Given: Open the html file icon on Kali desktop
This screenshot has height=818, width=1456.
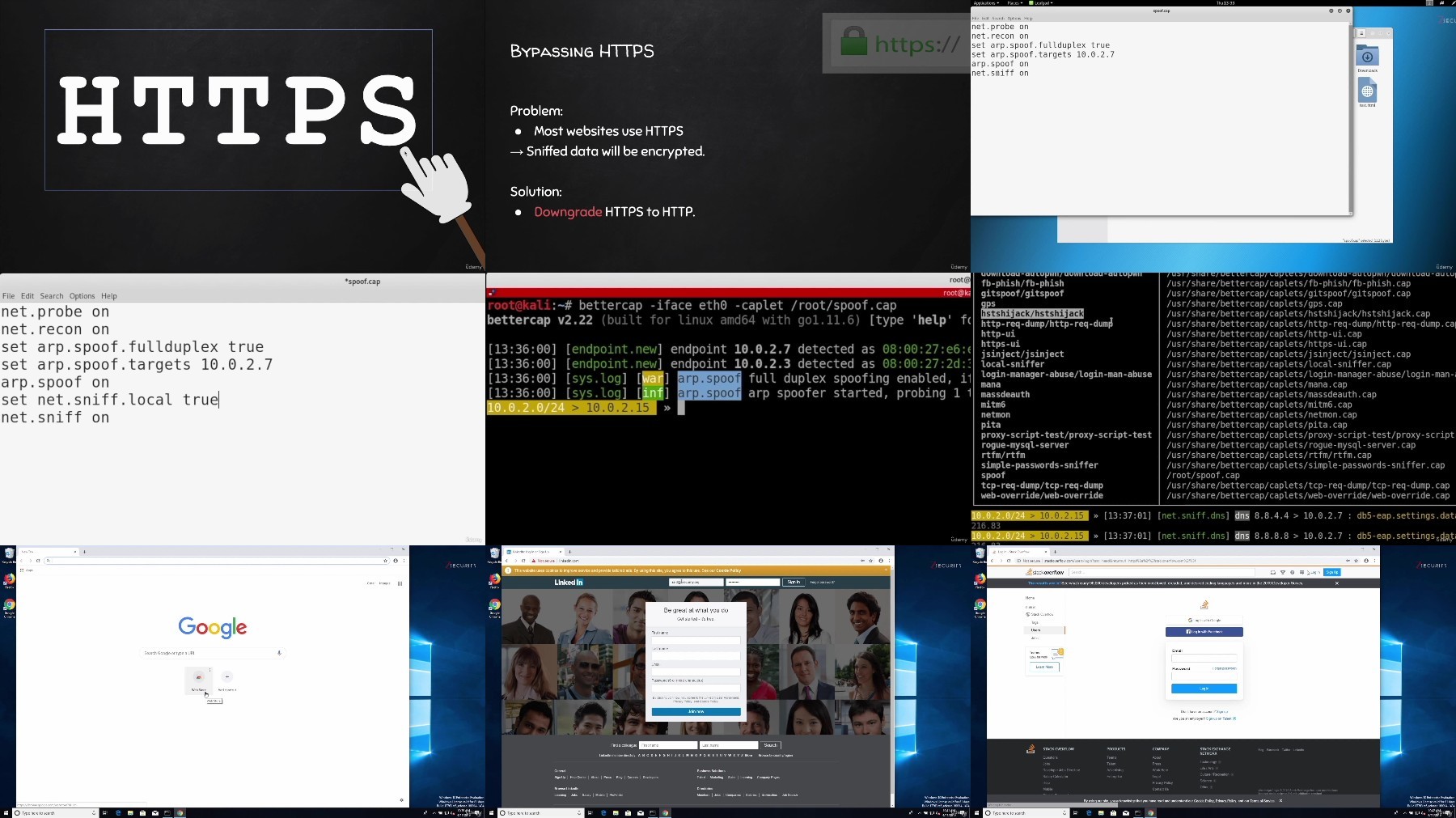Looking at the screenshot, I should coord(1367,93).
